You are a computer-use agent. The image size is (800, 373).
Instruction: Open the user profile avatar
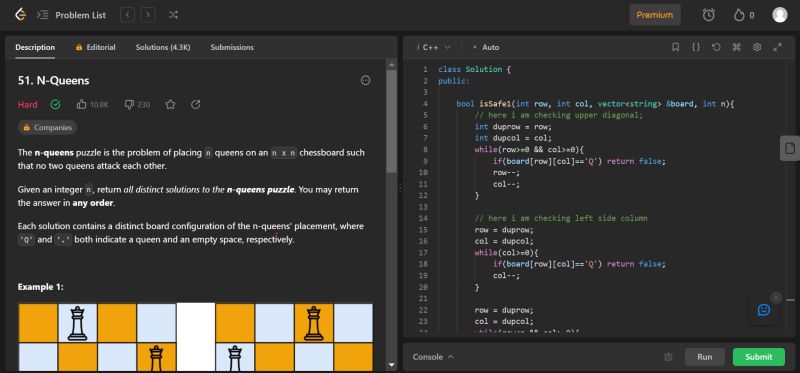point(780,15)
